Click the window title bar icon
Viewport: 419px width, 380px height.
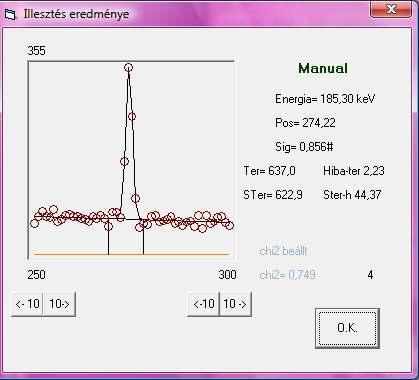pyautogui.click(x=10, y=14)
